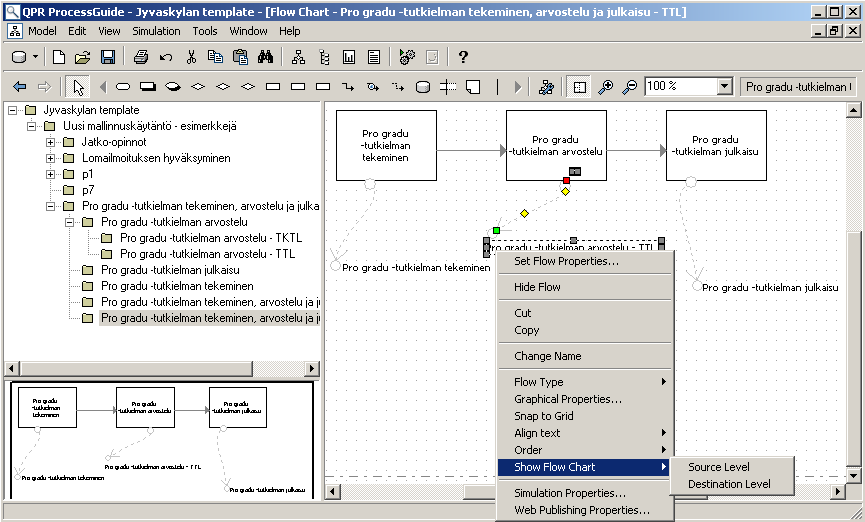Click the Print icon
The height and width of the screenshot is (522, 865).
141,57
